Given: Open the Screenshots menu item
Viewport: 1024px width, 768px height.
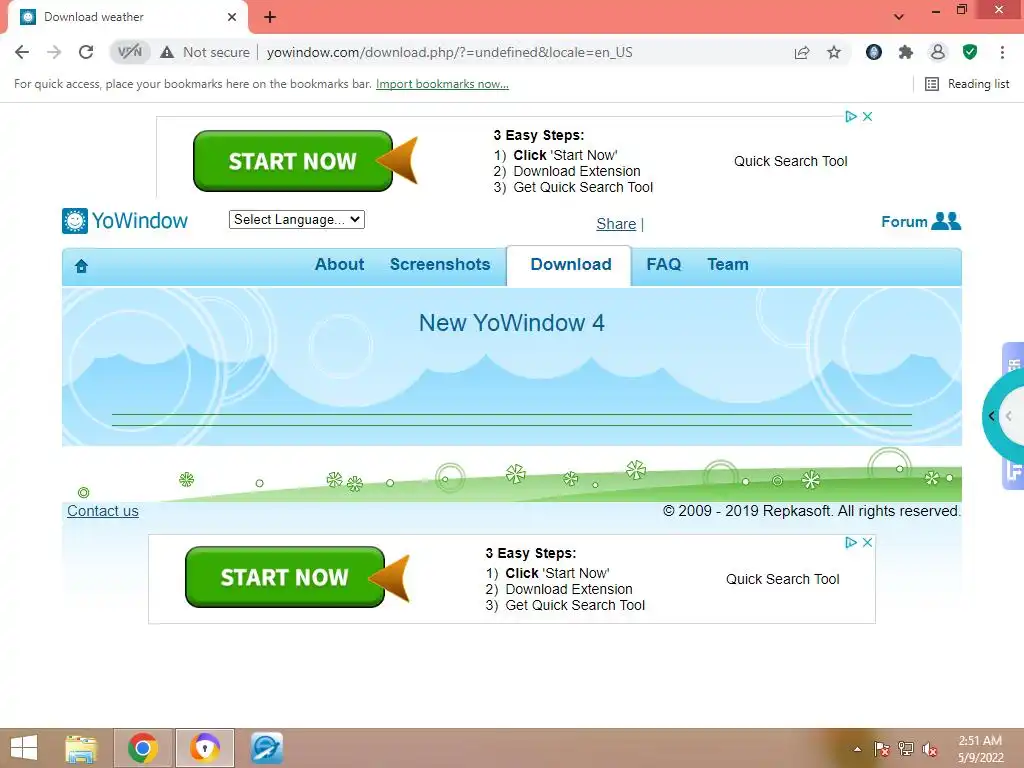Looking at the screenshot, I should pyautogui.click(x=440, y=264).
